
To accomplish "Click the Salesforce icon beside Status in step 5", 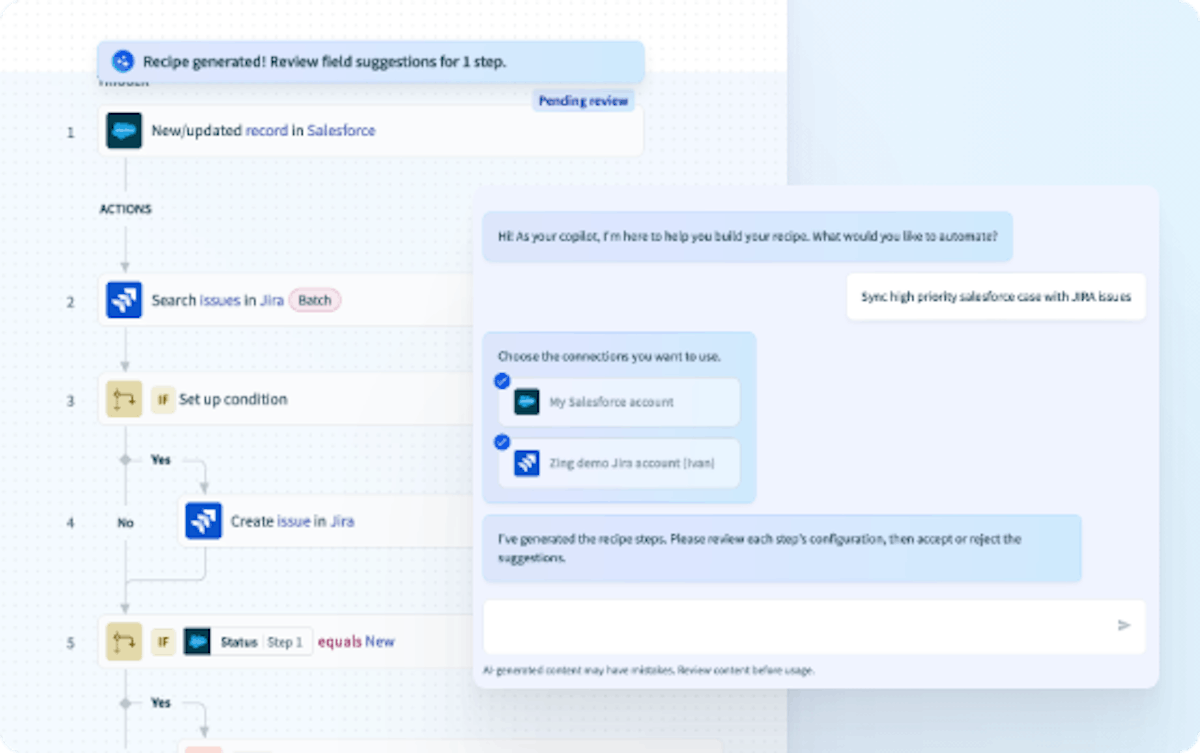I will pos(198,642).
